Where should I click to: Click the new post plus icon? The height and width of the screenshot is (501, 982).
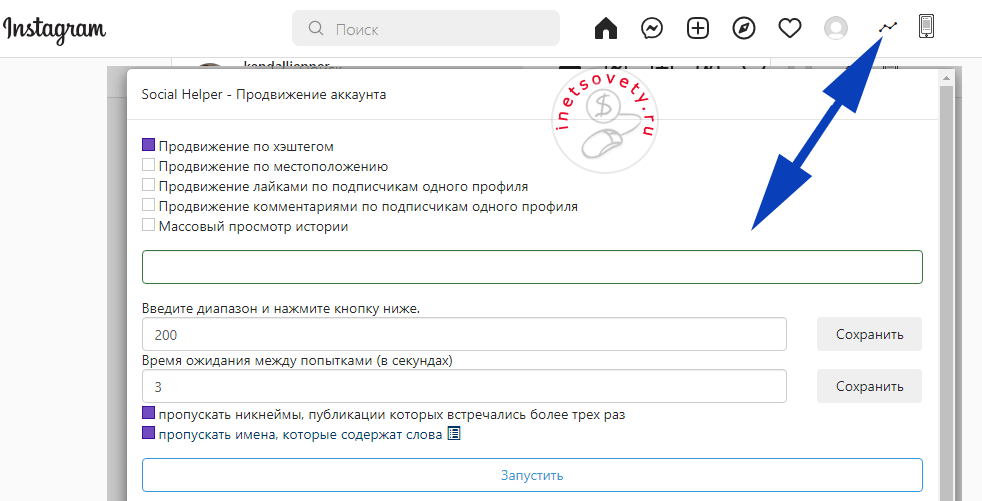698,28
